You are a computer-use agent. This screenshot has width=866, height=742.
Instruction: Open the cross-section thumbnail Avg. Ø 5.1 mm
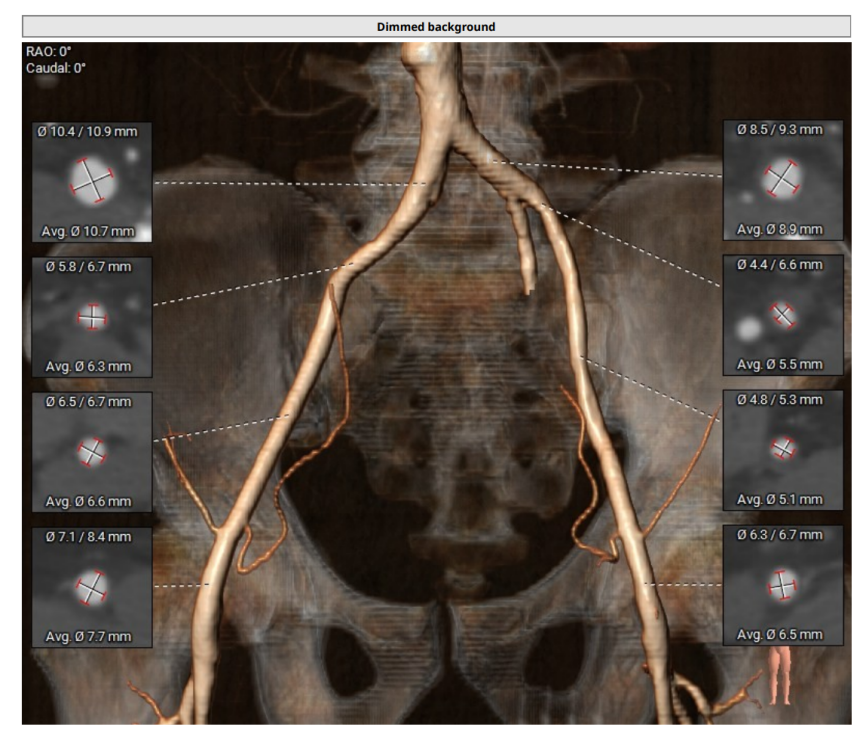coord(783,450)
